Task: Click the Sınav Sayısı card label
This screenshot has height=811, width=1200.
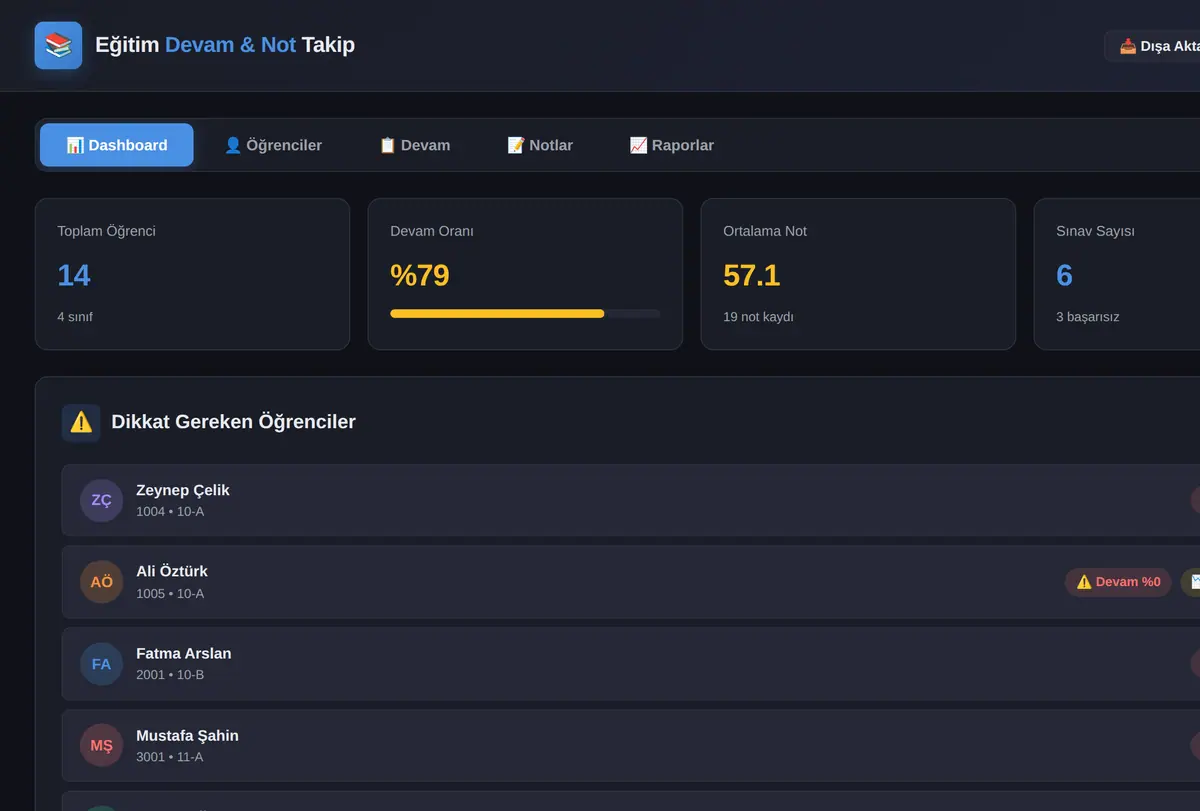Action: click(x=1096, y=231)
